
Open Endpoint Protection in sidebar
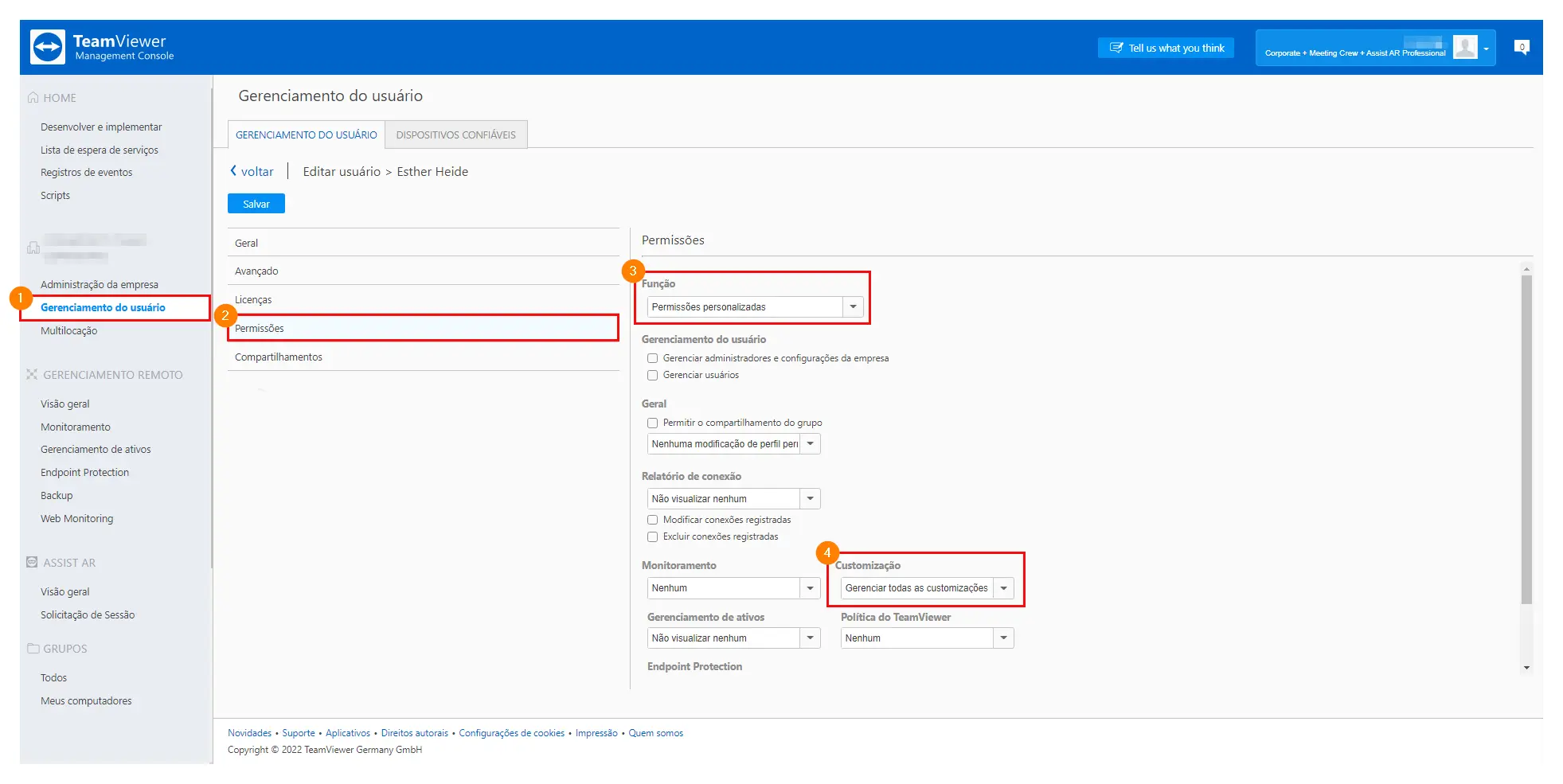tap(84, 472)
